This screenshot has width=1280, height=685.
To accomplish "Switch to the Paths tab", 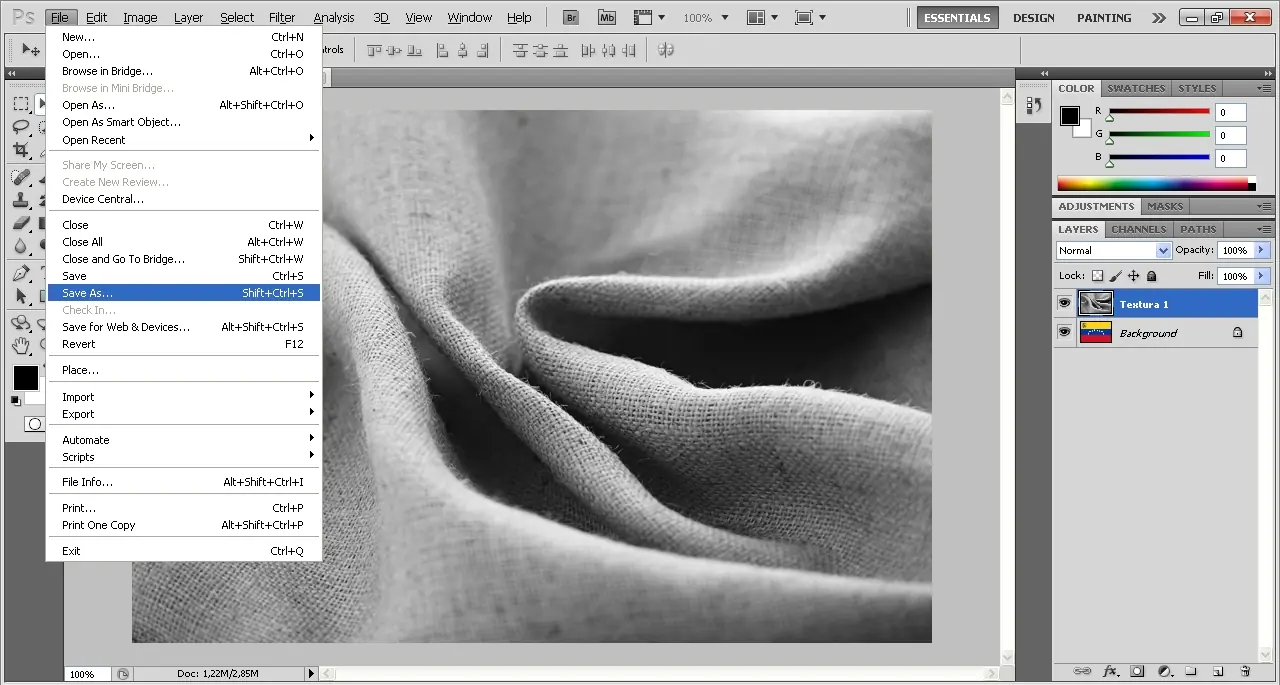I will [x=1198, y=229].
